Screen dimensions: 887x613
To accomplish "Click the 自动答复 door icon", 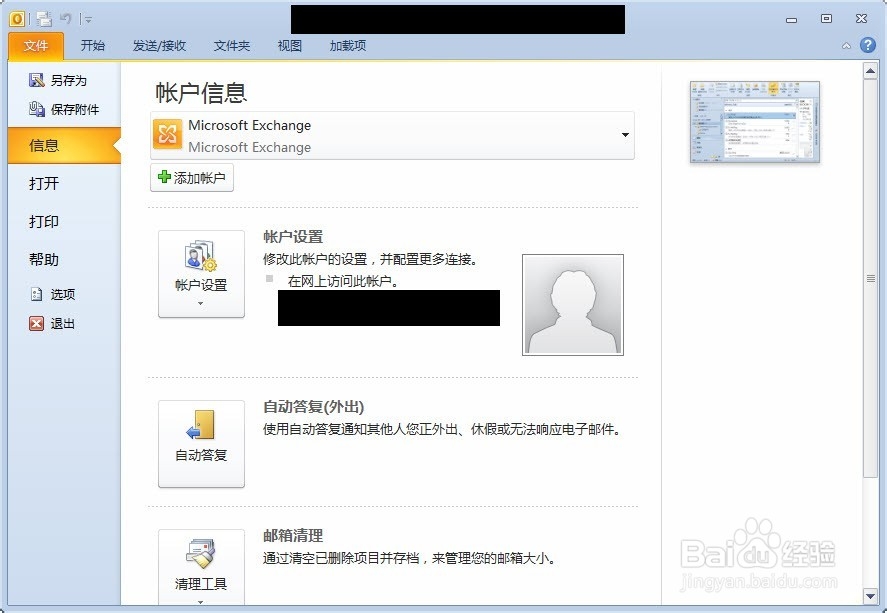I will tap(201, 425).
